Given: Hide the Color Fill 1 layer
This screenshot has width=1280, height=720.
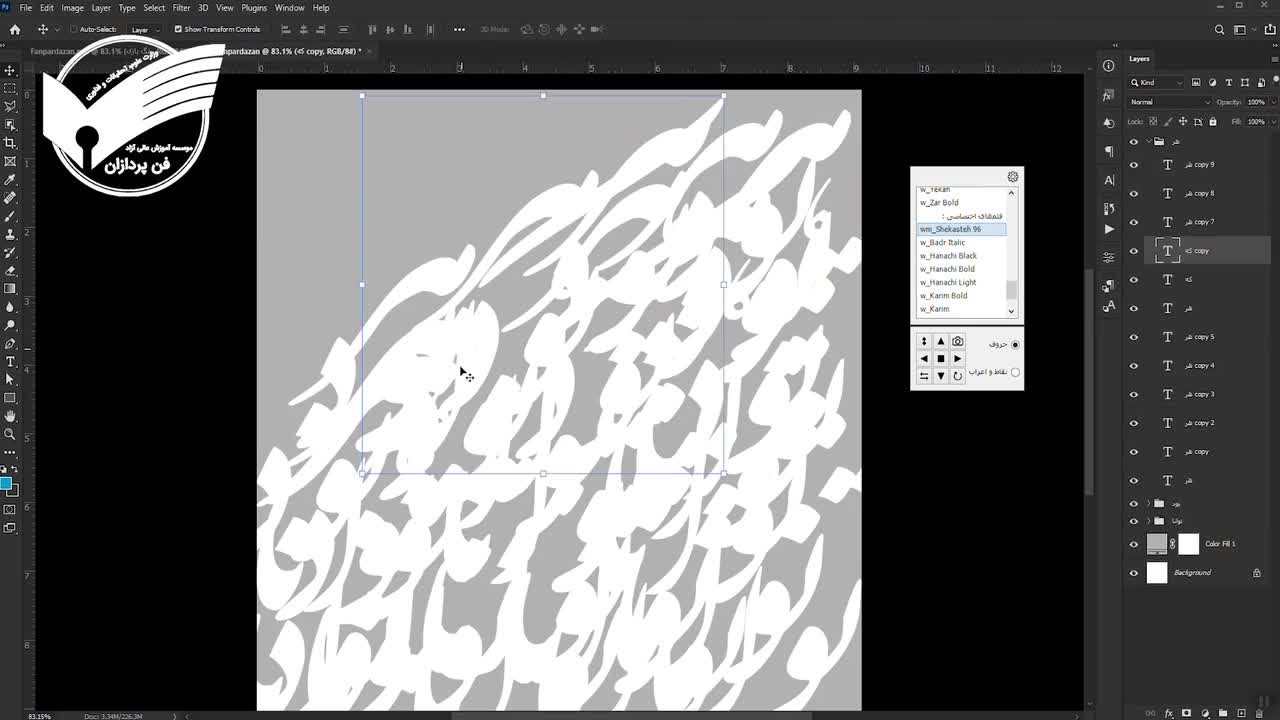Looking at the screenshot, I should pos(1133,544).
